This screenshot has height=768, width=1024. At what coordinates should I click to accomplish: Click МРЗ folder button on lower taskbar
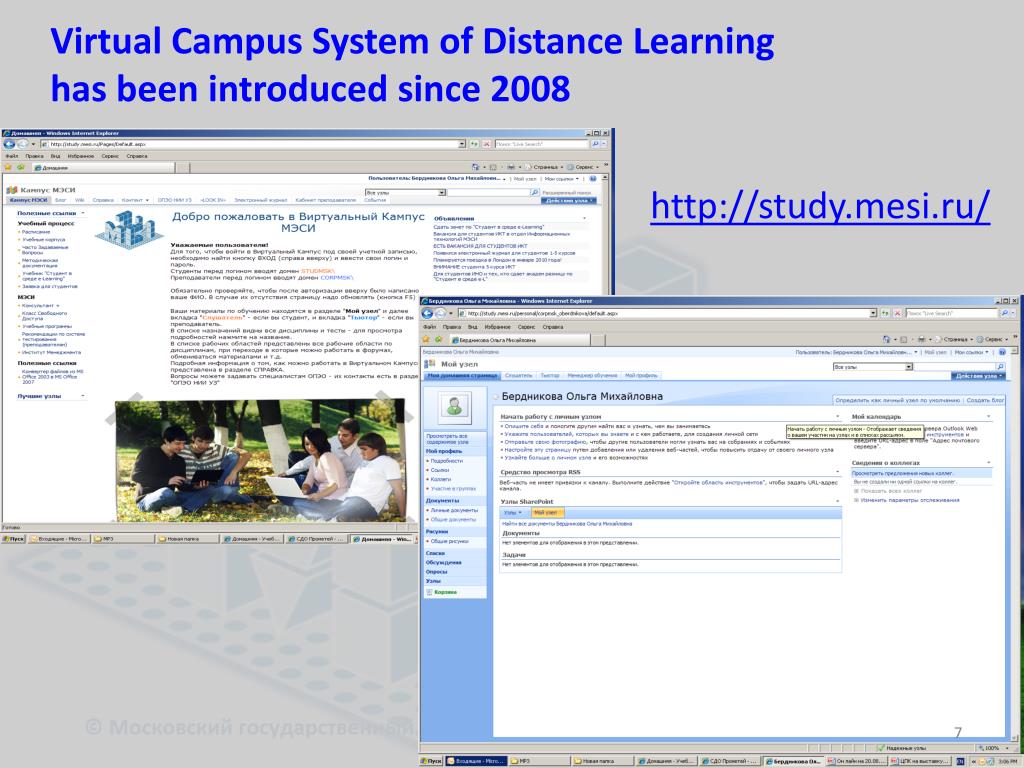pyautogui.click(x=539, y=761)
